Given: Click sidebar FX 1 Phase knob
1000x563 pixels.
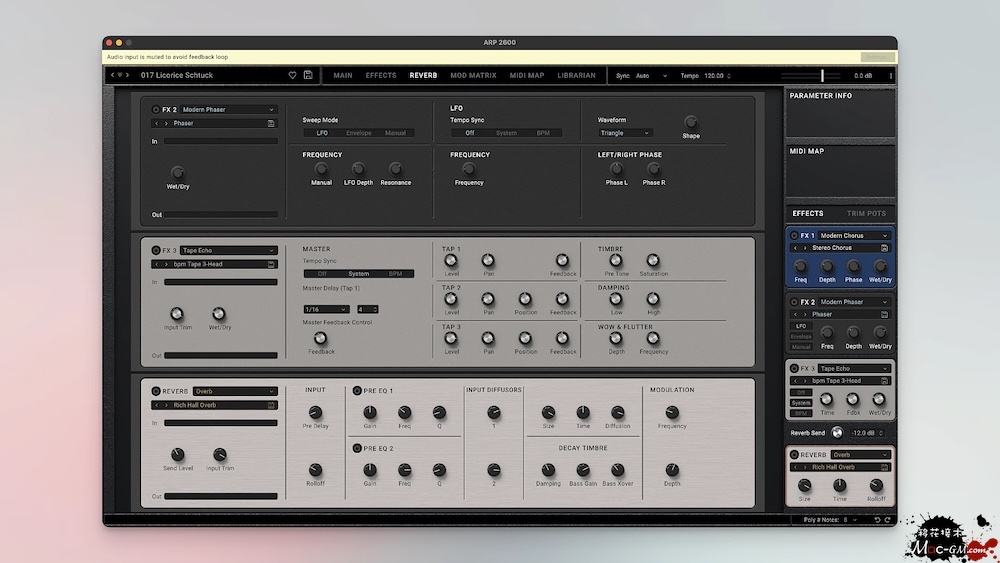Looking at the screenshot, I should click(853, 267).
